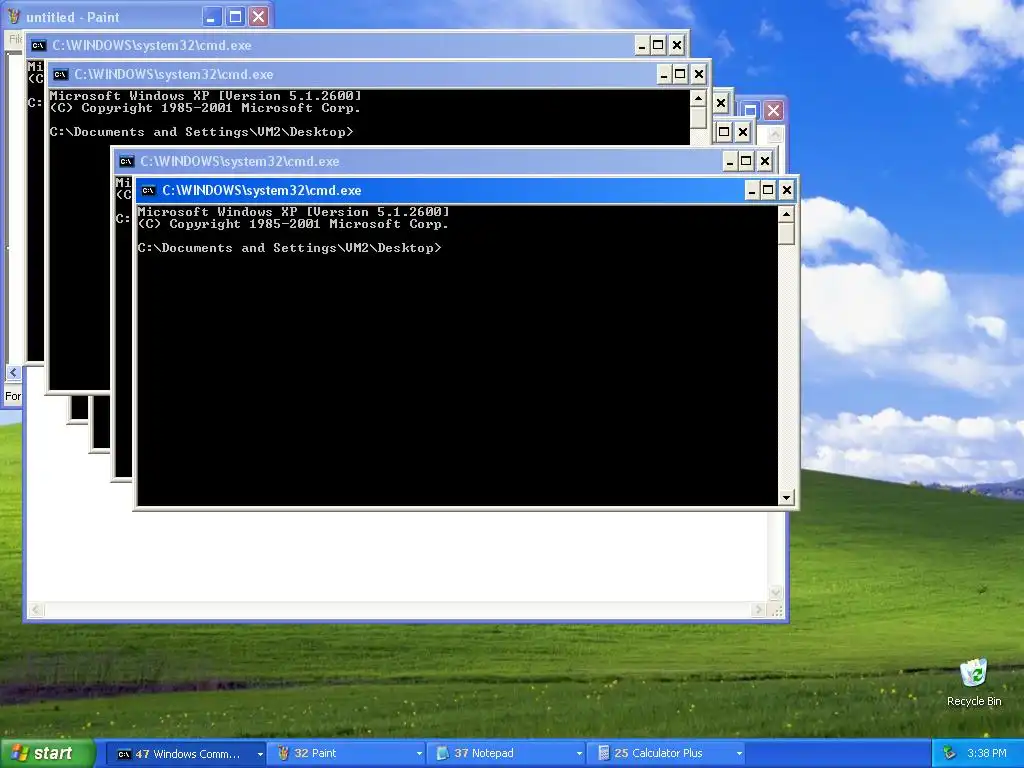Viewport: 1024px width, 768px height.
Task: Close the hidden cmd window showing only maximize and close buttons
Action: (x=743, y=132)
